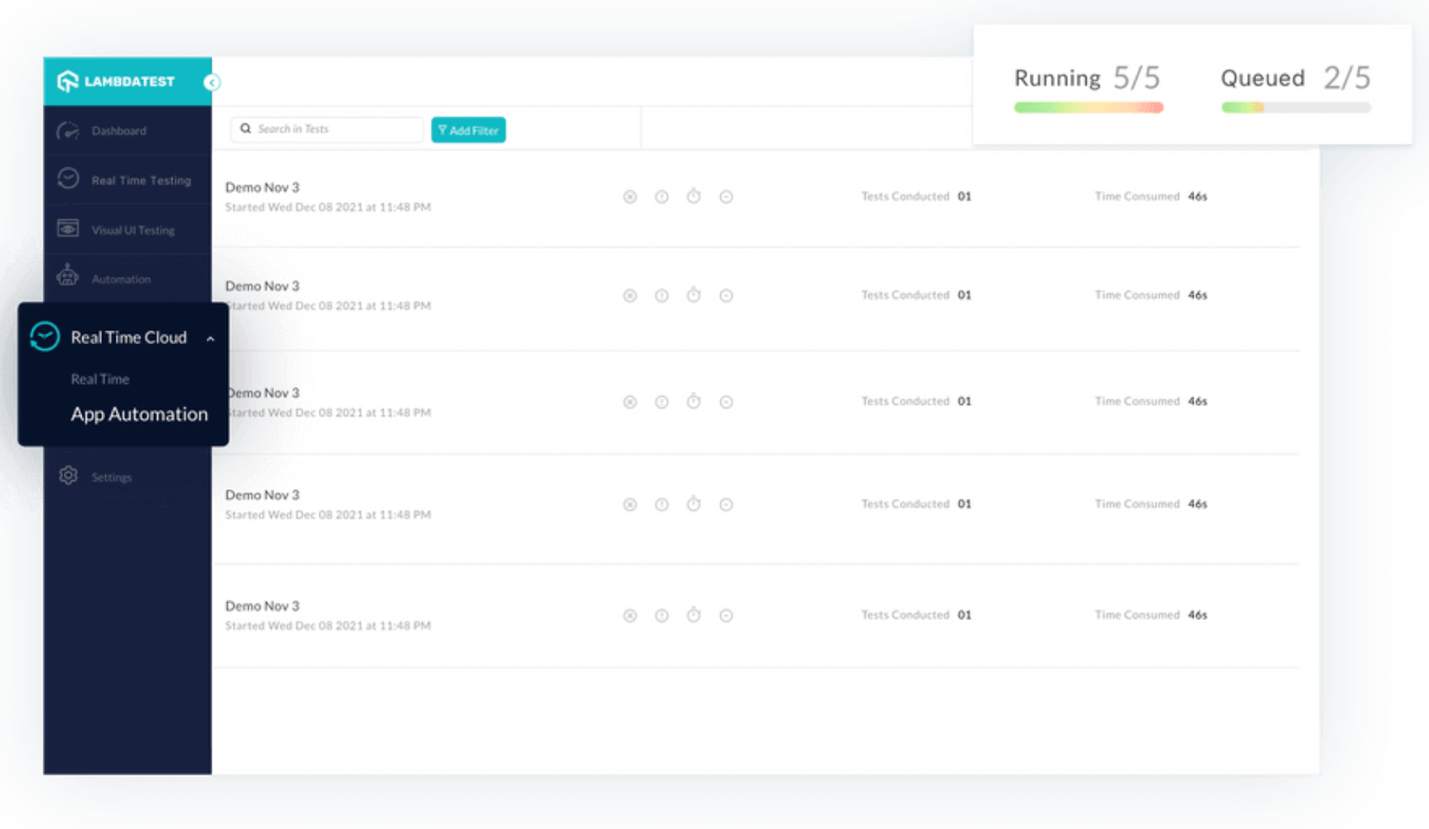
Task: Click the Automation robot icon
Action: (x=68, y=277)
